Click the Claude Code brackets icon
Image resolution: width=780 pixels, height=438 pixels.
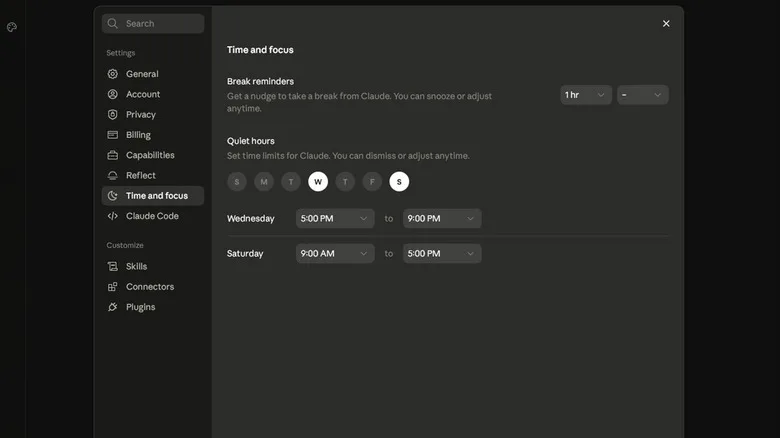[x=113, y=216]
